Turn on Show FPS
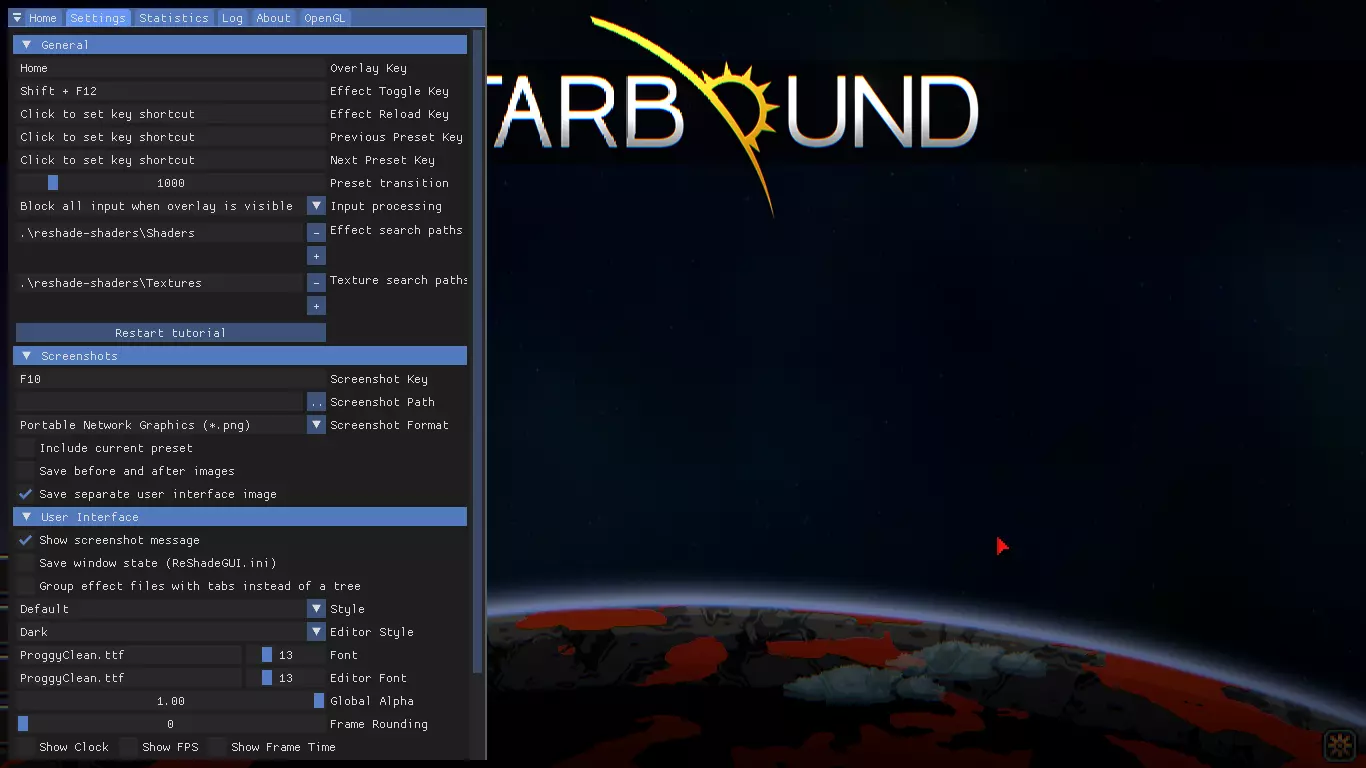 tap(128, 747)
